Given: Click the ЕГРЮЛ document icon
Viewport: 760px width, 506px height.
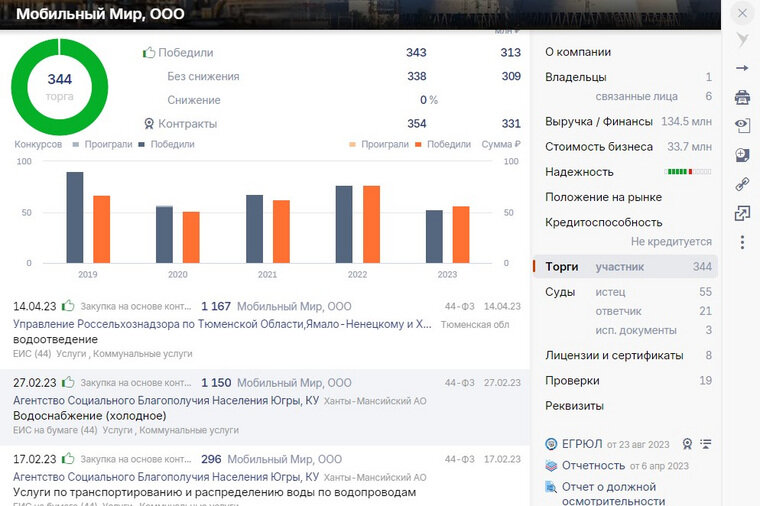Looking at the screenshot, I should coord(551,444).
